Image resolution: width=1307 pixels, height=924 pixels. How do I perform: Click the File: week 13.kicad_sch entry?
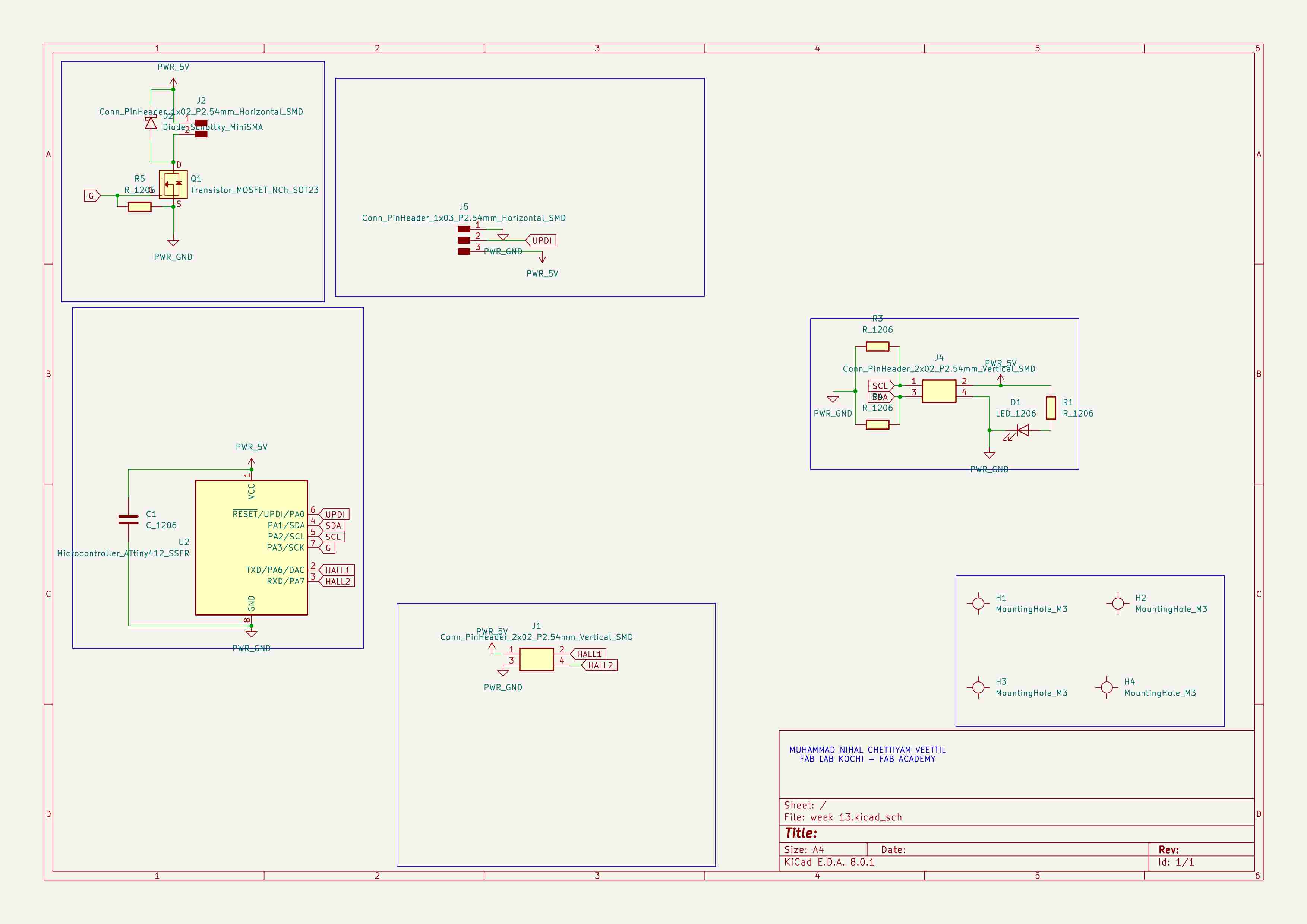843,817
